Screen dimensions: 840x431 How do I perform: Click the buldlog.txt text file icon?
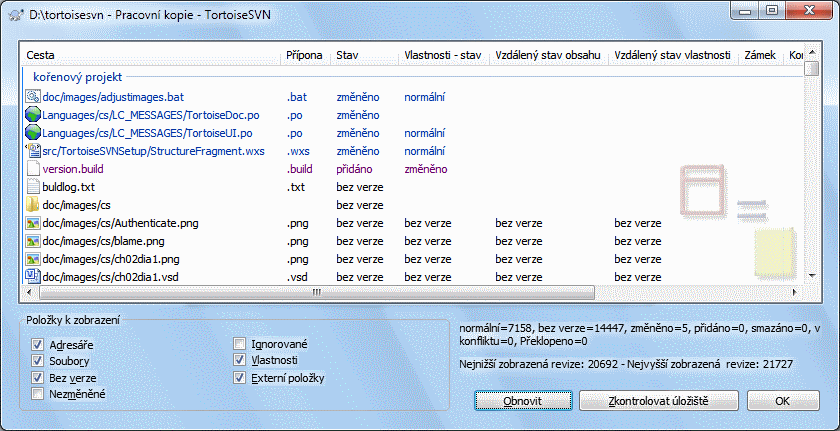(x=33, y=187)
